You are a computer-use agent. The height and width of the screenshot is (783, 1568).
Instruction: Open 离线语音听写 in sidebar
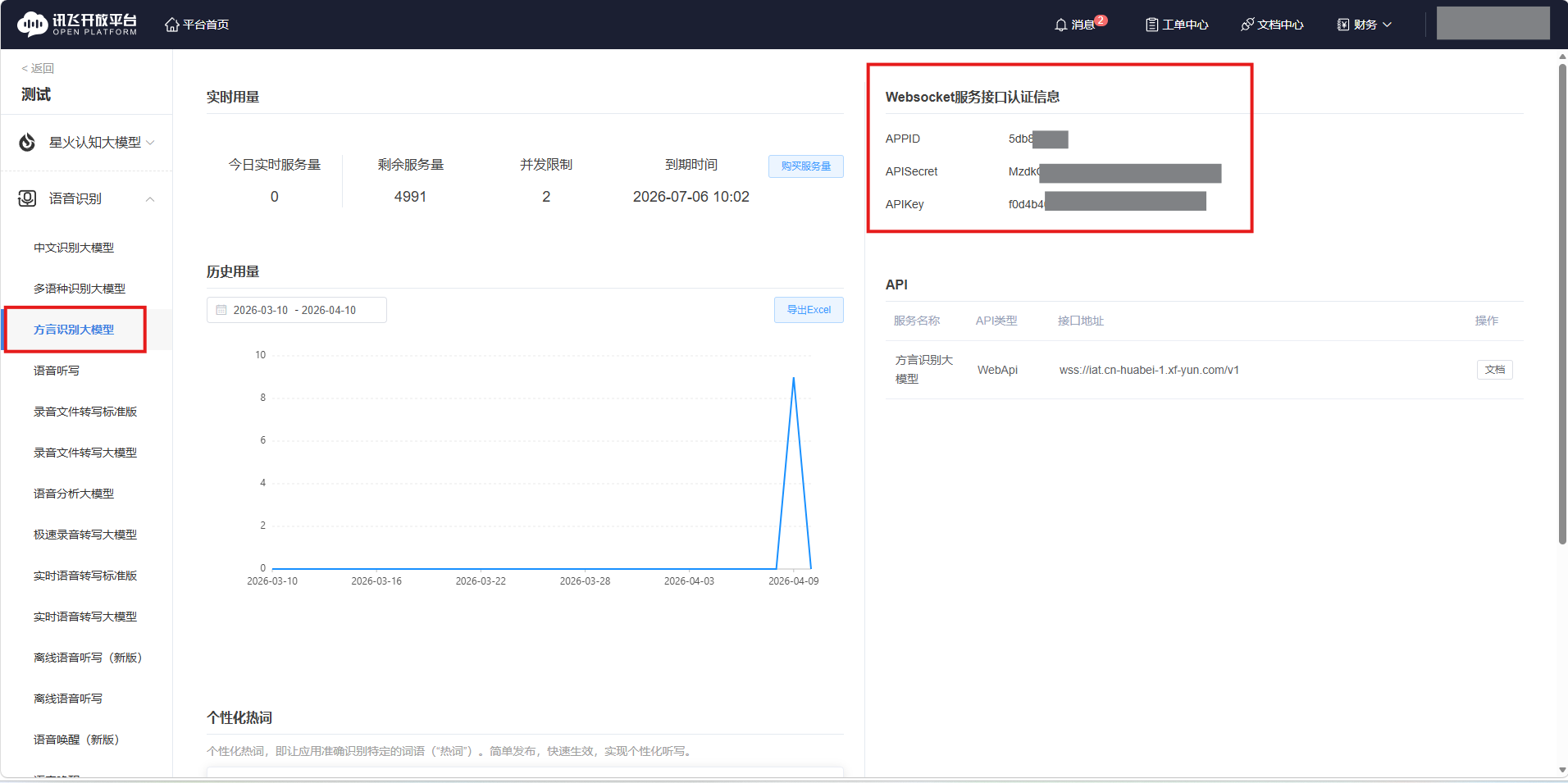tap(68, 699)
